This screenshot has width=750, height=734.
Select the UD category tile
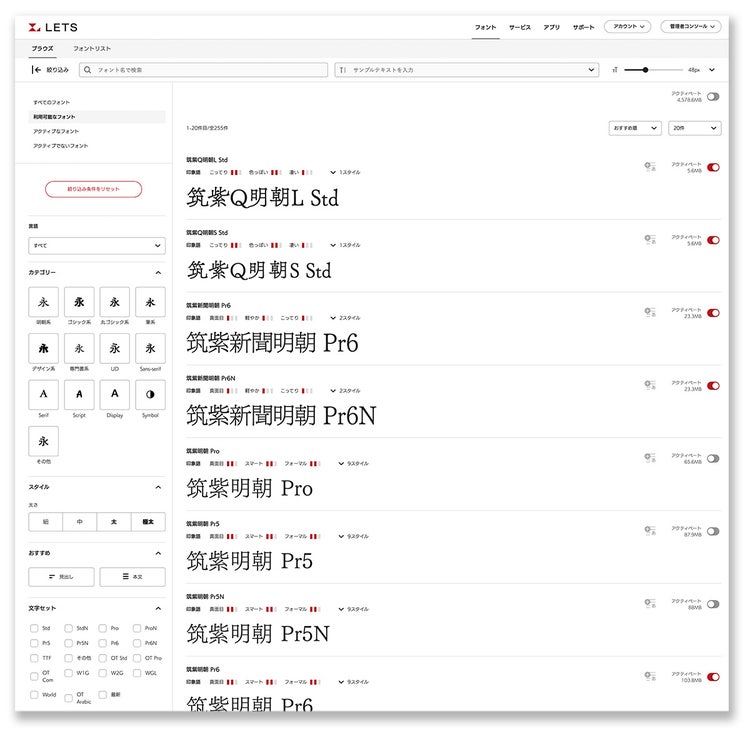[115, 348]
